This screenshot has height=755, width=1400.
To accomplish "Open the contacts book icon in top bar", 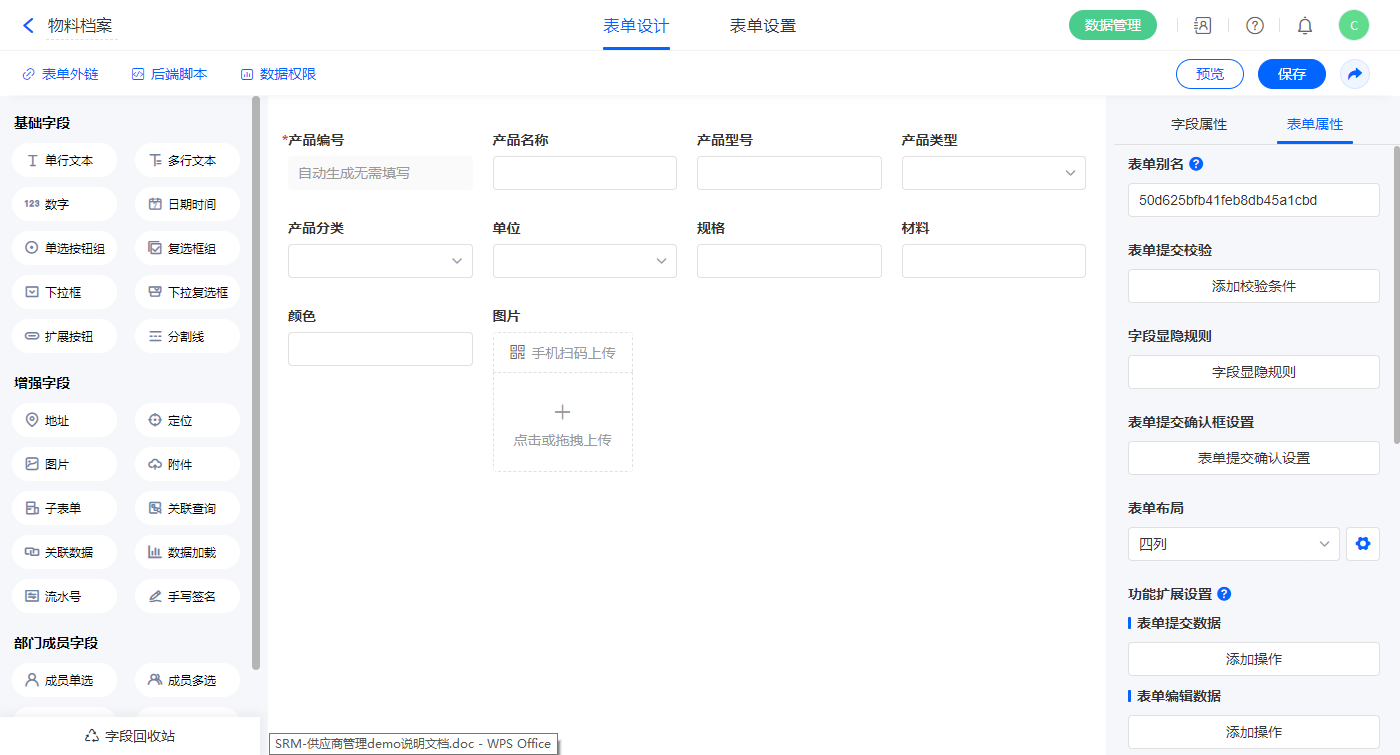I will [1203, 26].
